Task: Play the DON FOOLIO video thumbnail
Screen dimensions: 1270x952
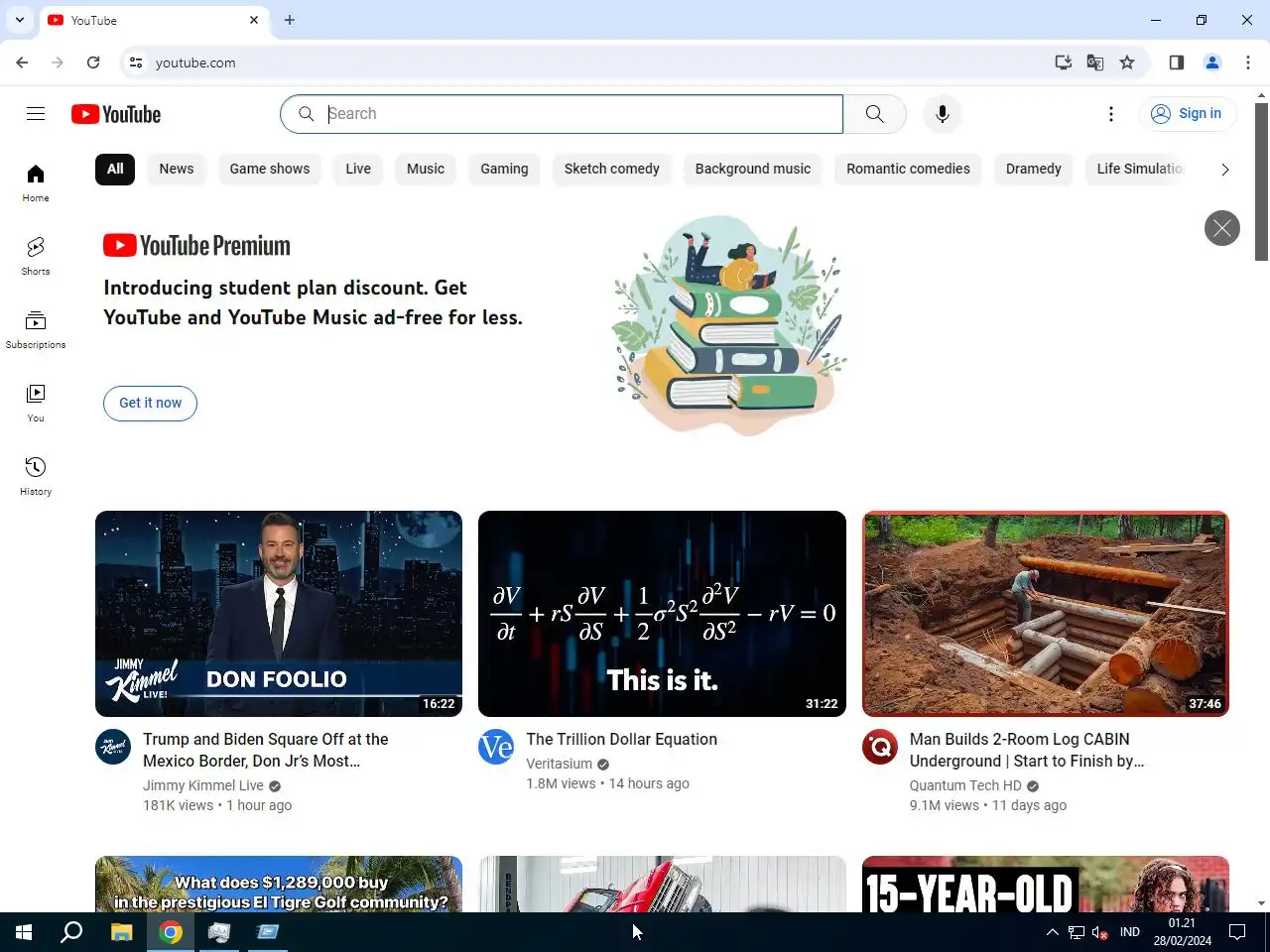Action: click(279, 614)
